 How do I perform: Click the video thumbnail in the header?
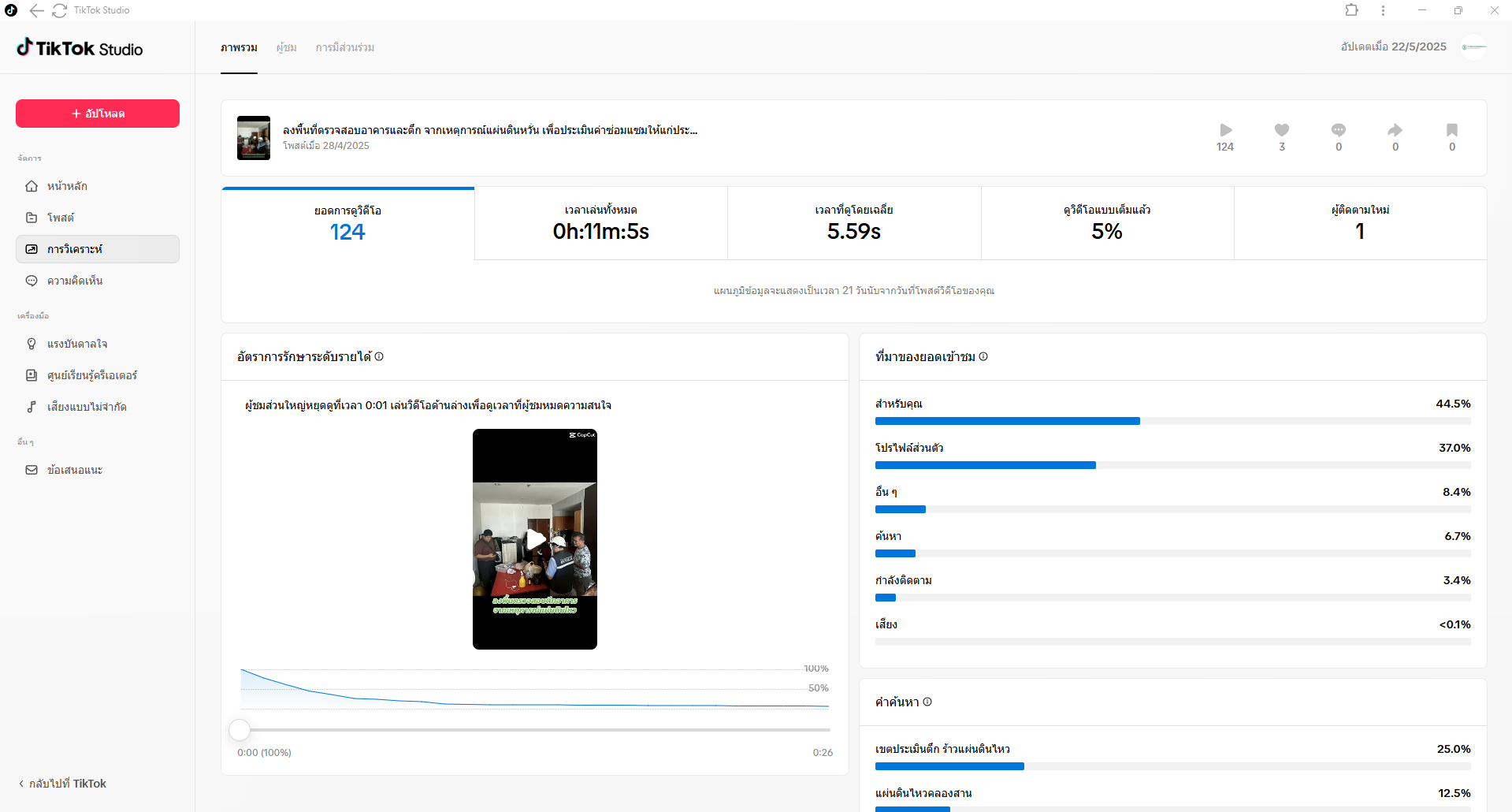[254, 138]
